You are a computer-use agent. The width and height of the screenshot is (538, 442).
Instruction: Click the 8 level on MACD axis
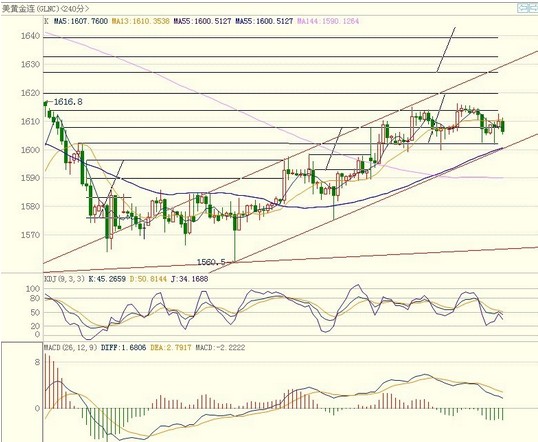pos(37,362)
